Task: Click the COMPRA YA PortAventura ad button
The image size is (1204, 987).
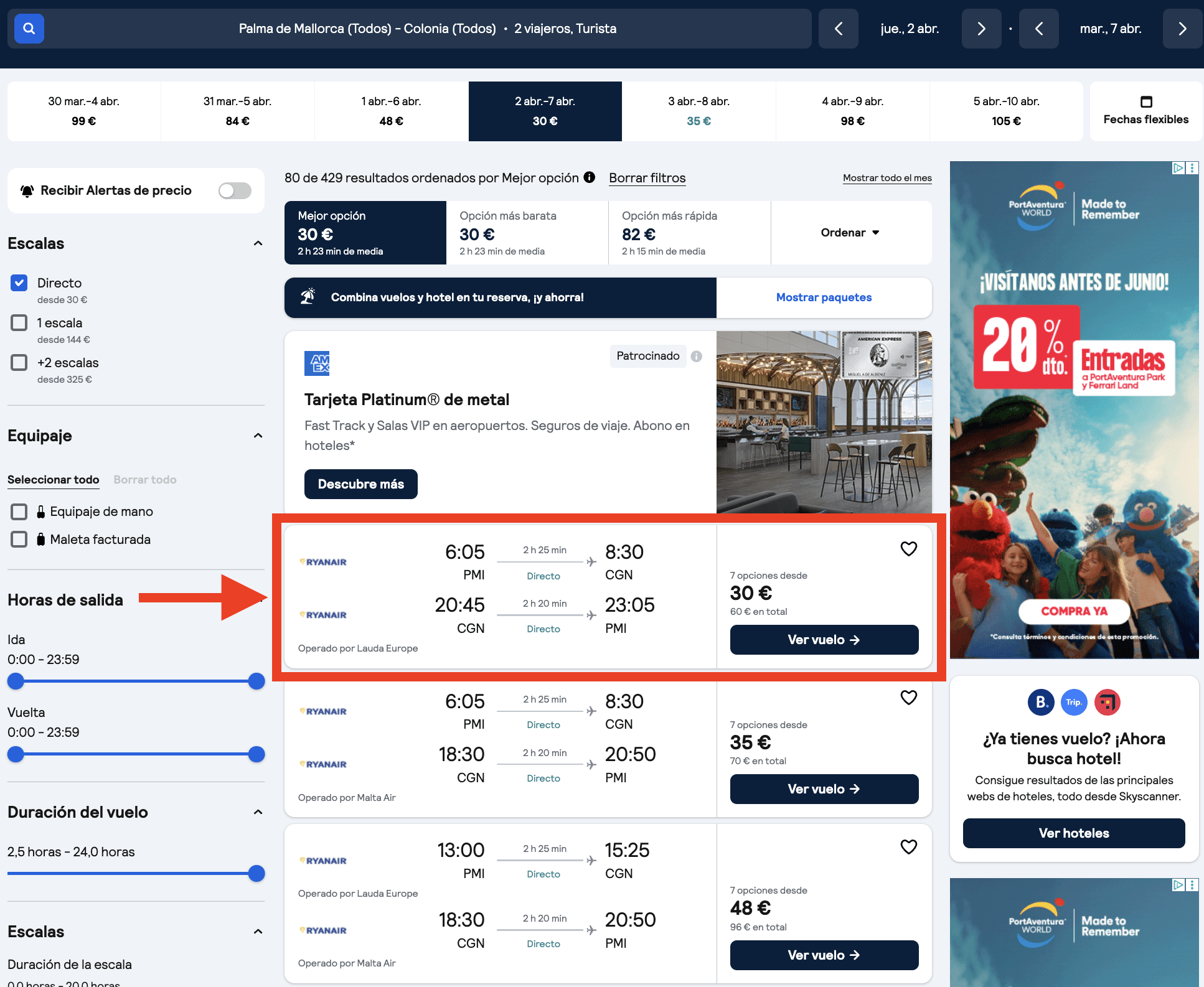Action: (x=1074, y=612)
